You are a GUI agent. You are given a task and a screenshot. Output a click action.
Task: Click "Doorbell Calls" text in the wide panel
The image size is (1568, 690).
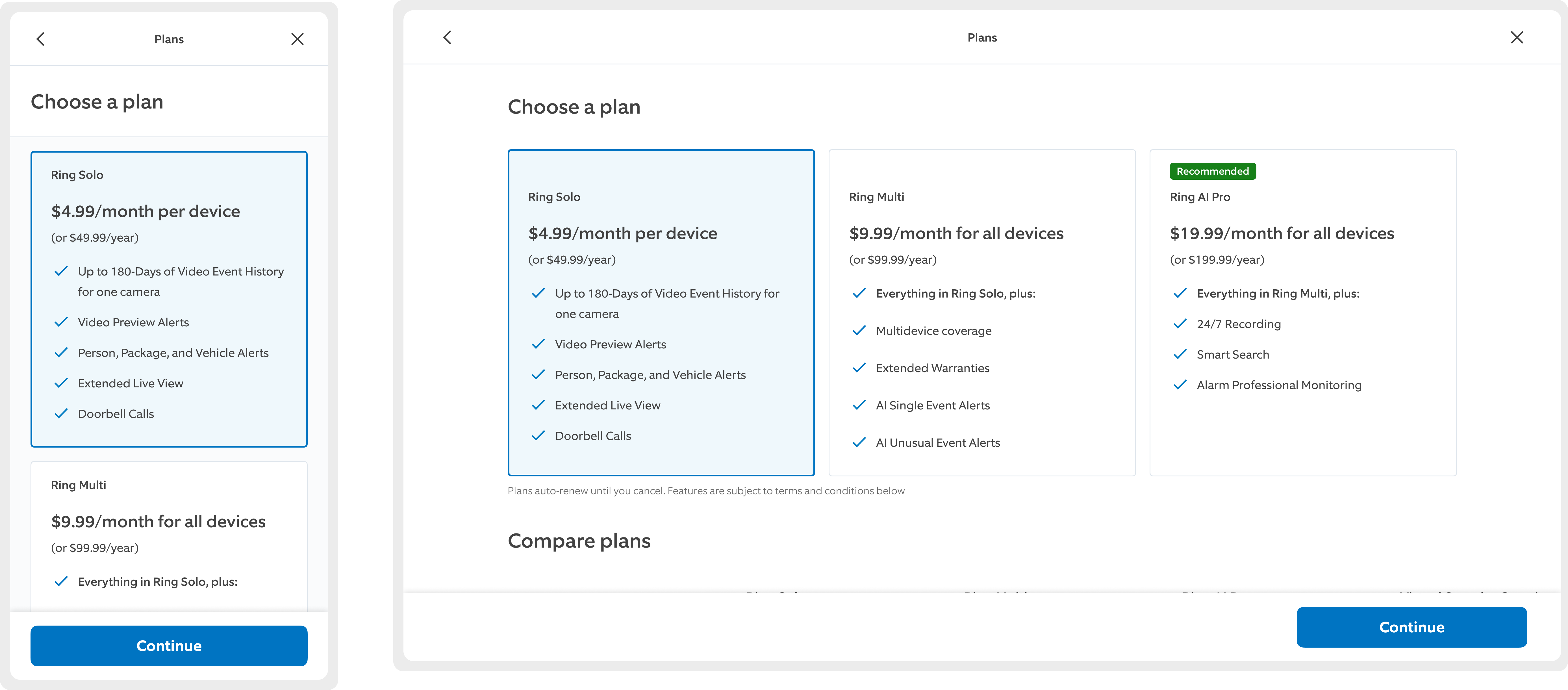tap(593, 436)
